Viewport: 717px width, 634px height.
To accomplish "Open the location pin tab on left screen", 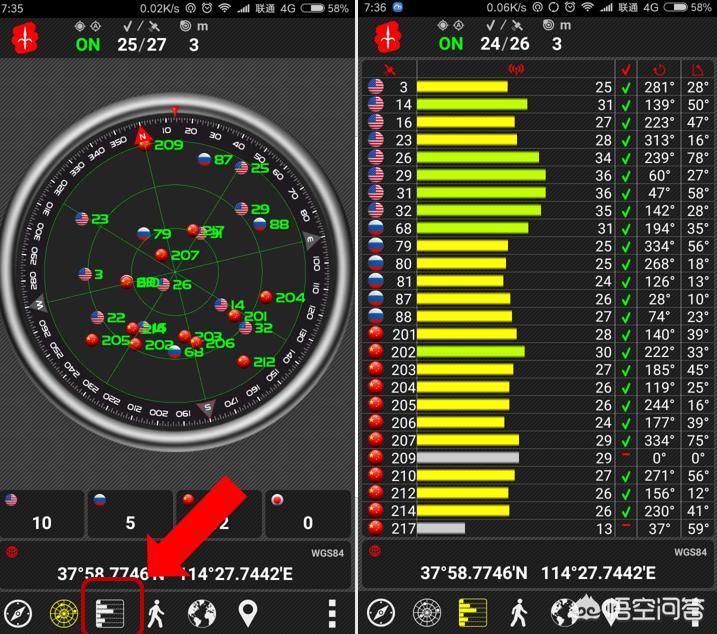I will tap(247, 613).
